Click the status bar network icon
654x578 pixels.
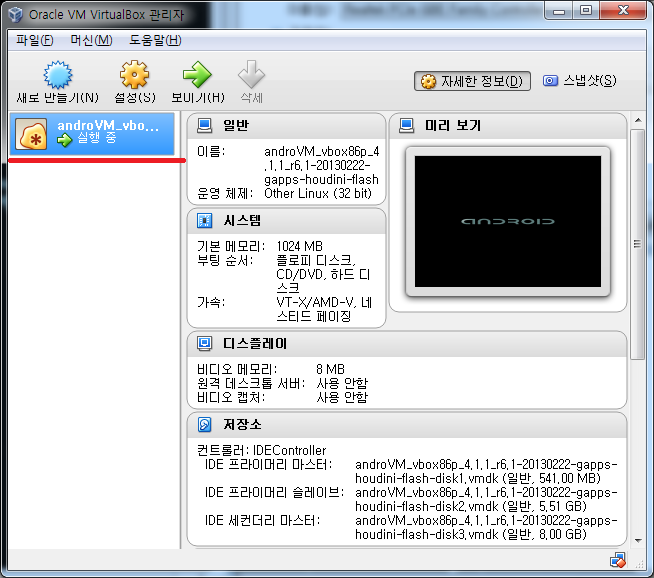[617, 560]
